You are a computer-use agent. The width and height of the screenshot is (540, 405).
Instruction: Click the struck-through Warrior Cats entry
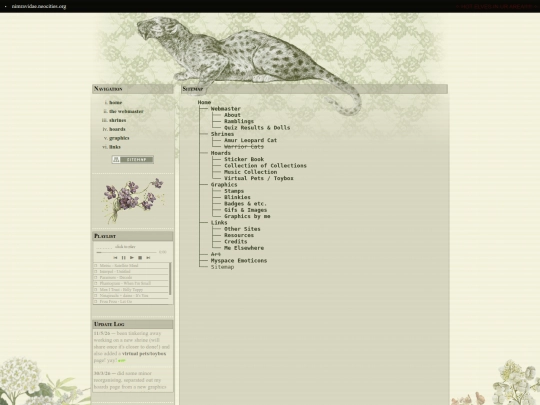tap(244, 147)
